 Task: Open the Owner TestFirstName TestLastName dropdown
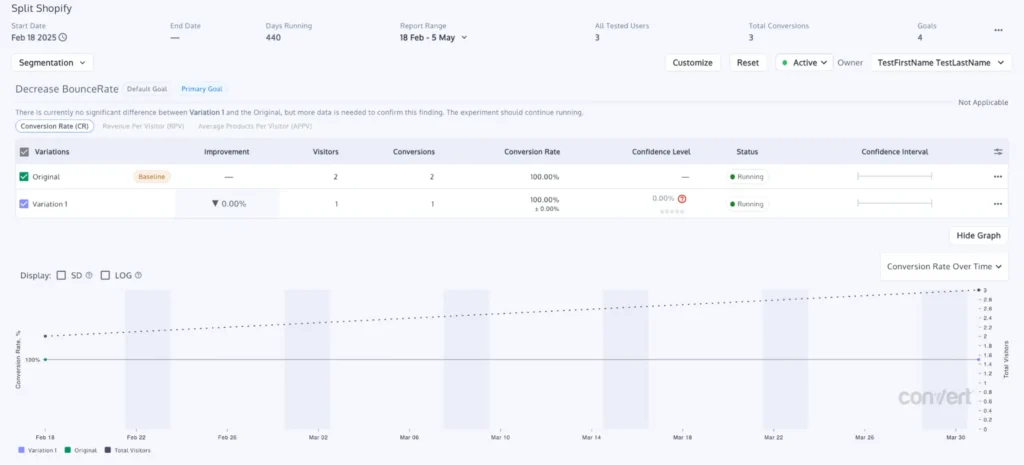941,63
